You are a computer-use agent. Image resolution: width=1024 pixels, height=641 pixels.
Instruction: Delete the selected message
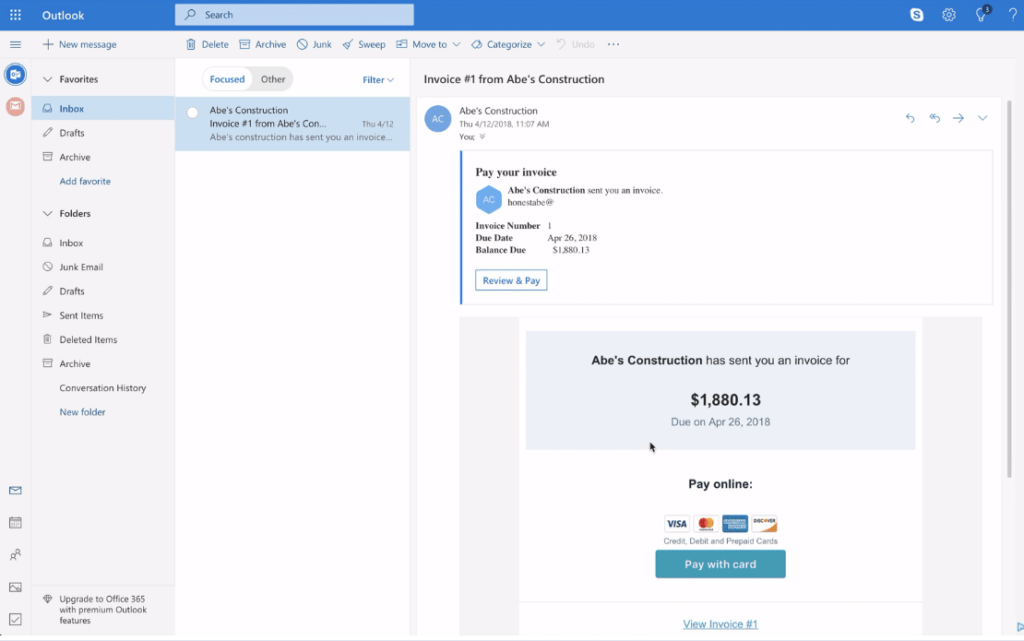[x=207, y=44]
